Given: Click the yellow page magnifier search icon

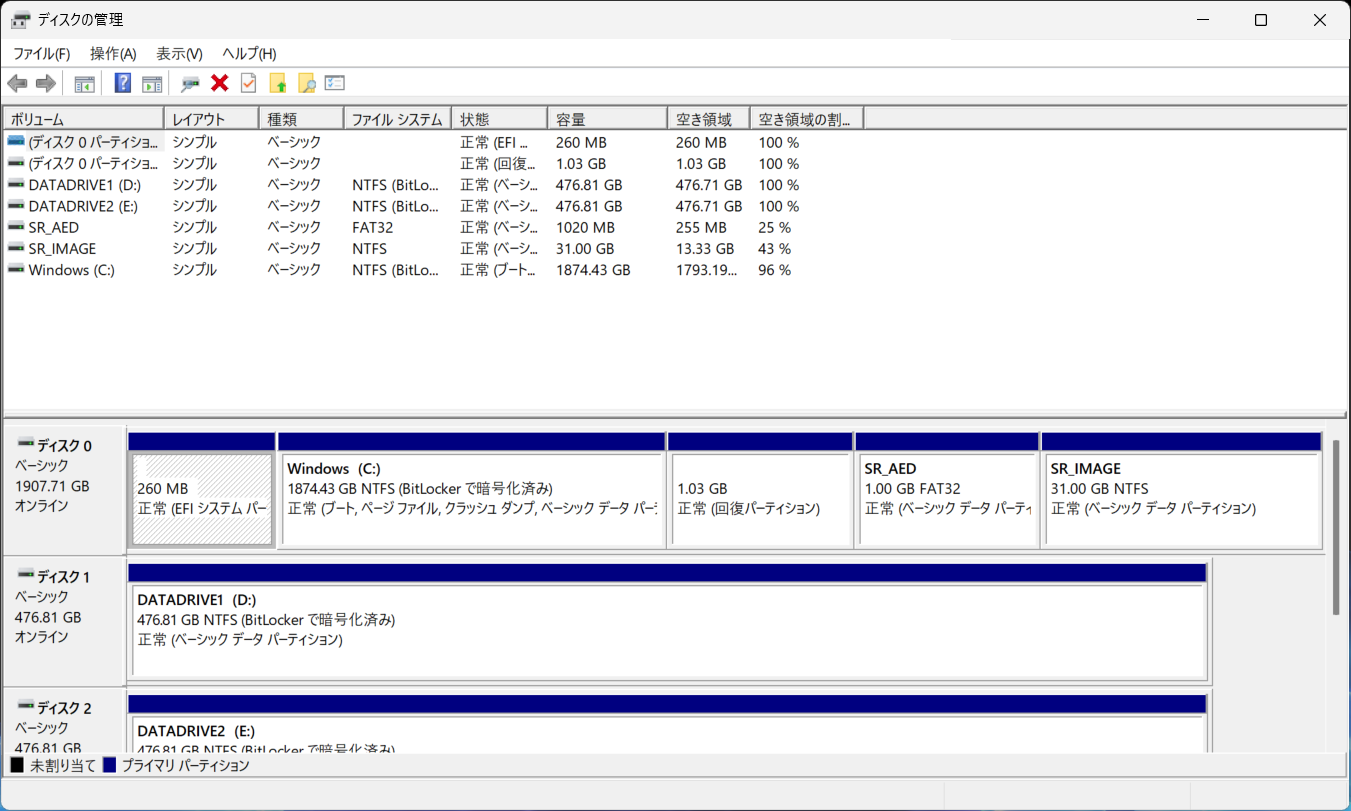Looking at the screenshot, I should [x=306, y=83].
